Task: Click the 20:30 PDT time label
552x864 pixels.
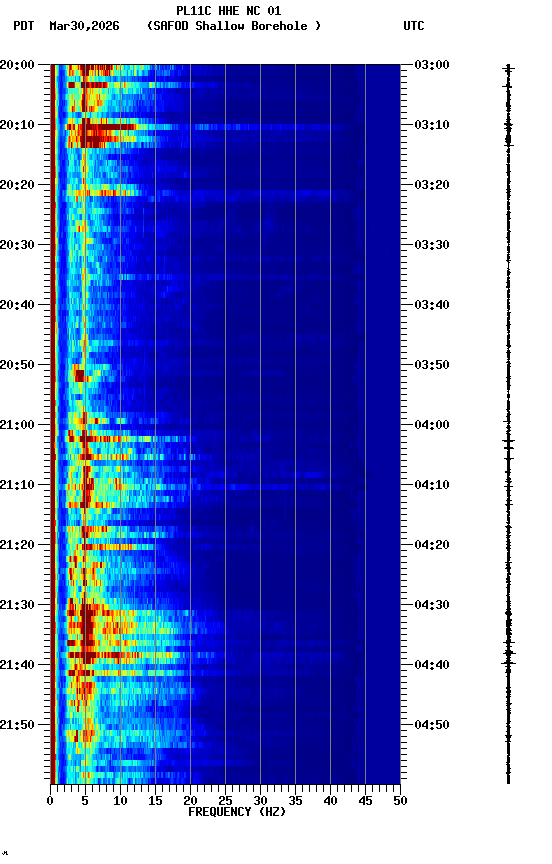Action: pos(17,245)
